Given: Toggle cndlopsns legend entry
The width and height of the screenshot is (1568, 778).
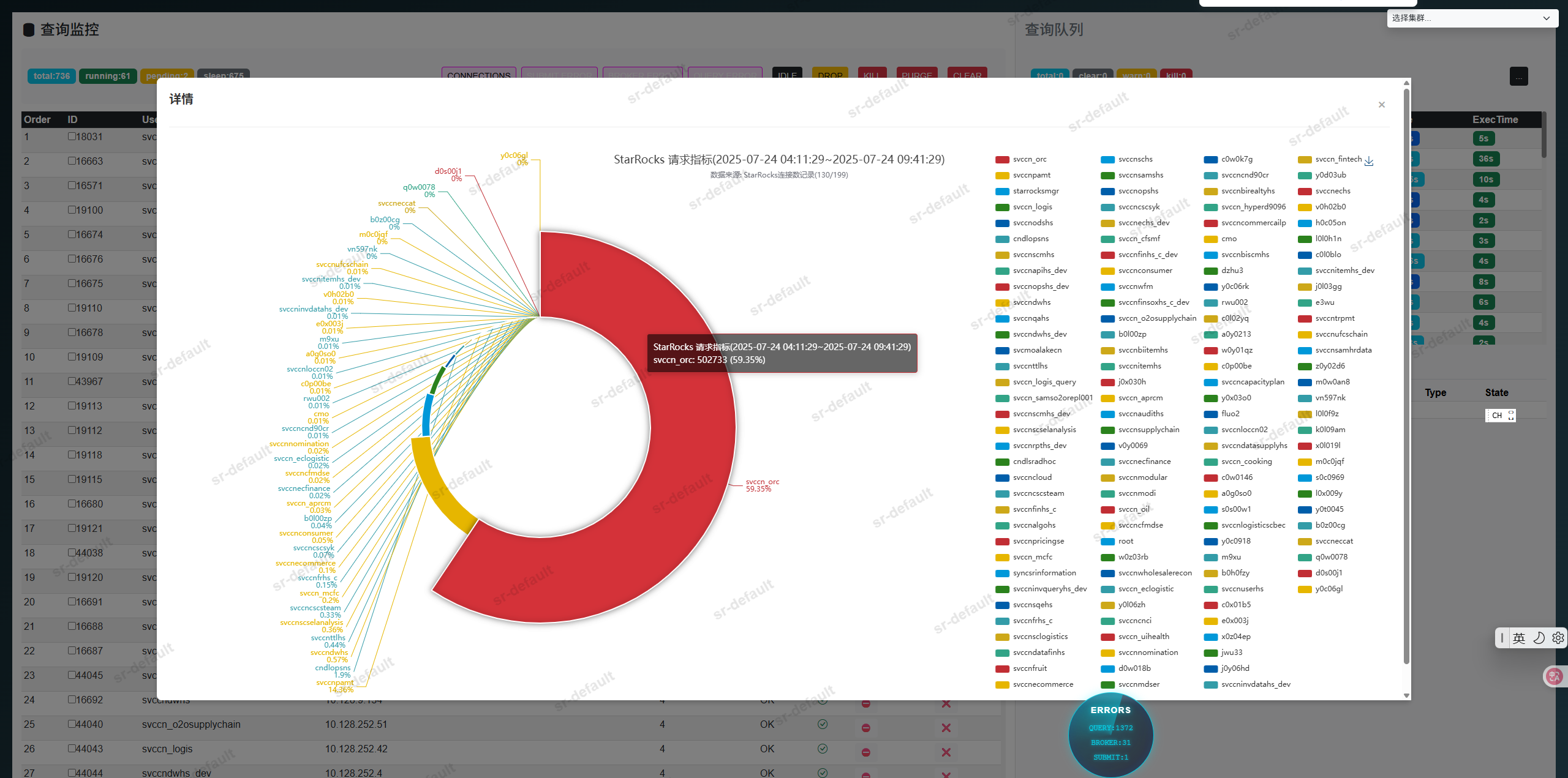Looking at the screenshot, I should pyautogui.click(x=1022, y=239).
